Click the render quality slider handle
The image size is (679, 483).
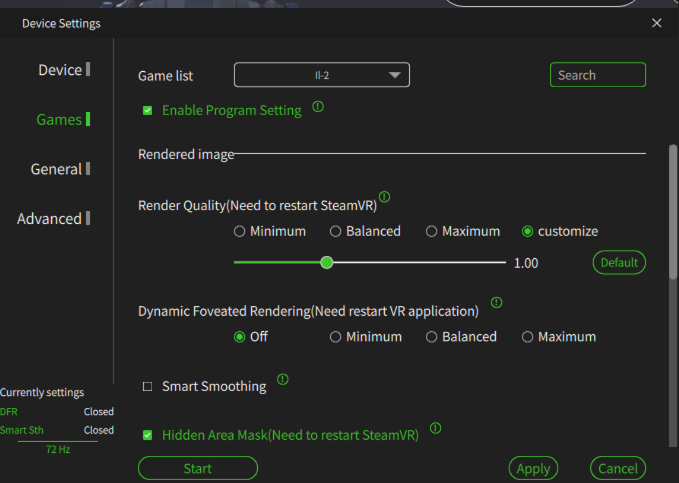(327, 263)
